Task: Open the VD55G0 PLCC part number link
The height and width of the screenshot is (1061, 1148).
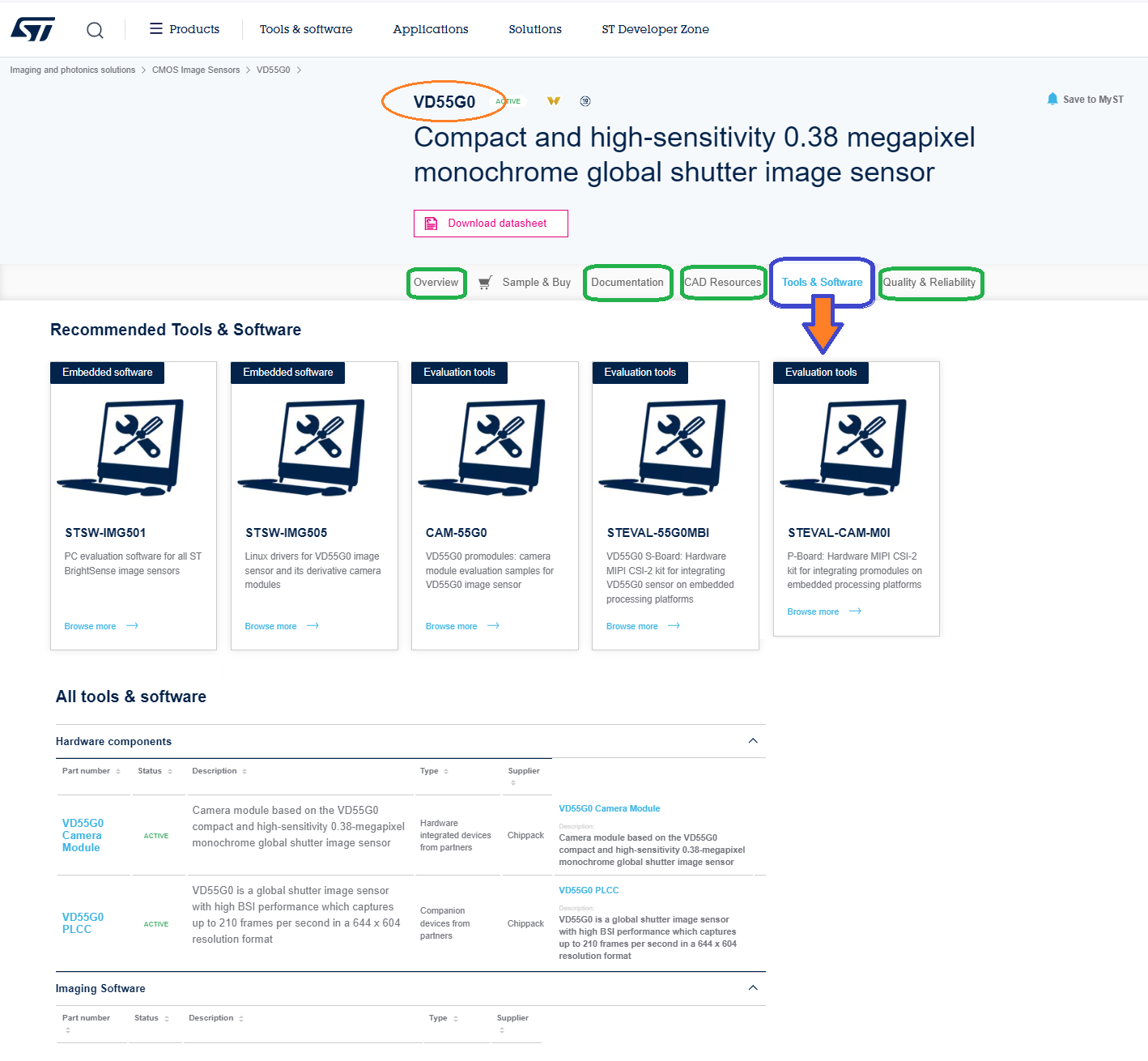Action: click(83, 923)
